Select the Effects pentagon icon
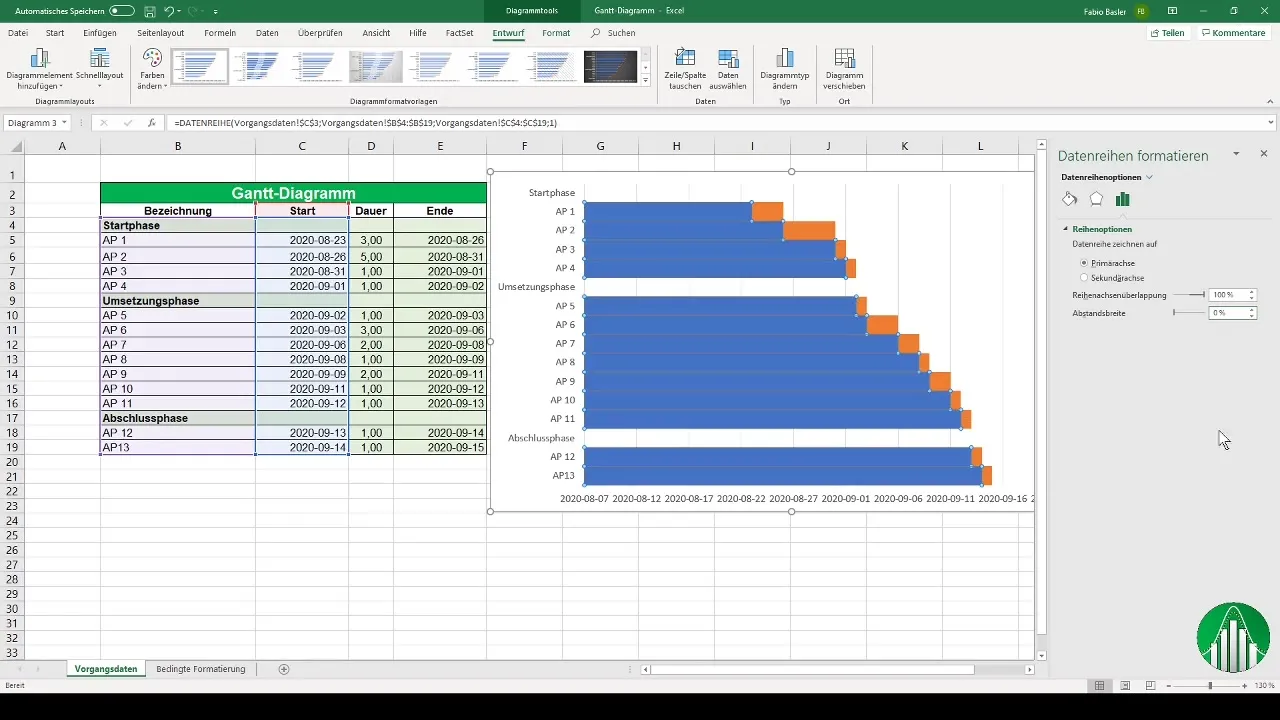 (1096, 199)
